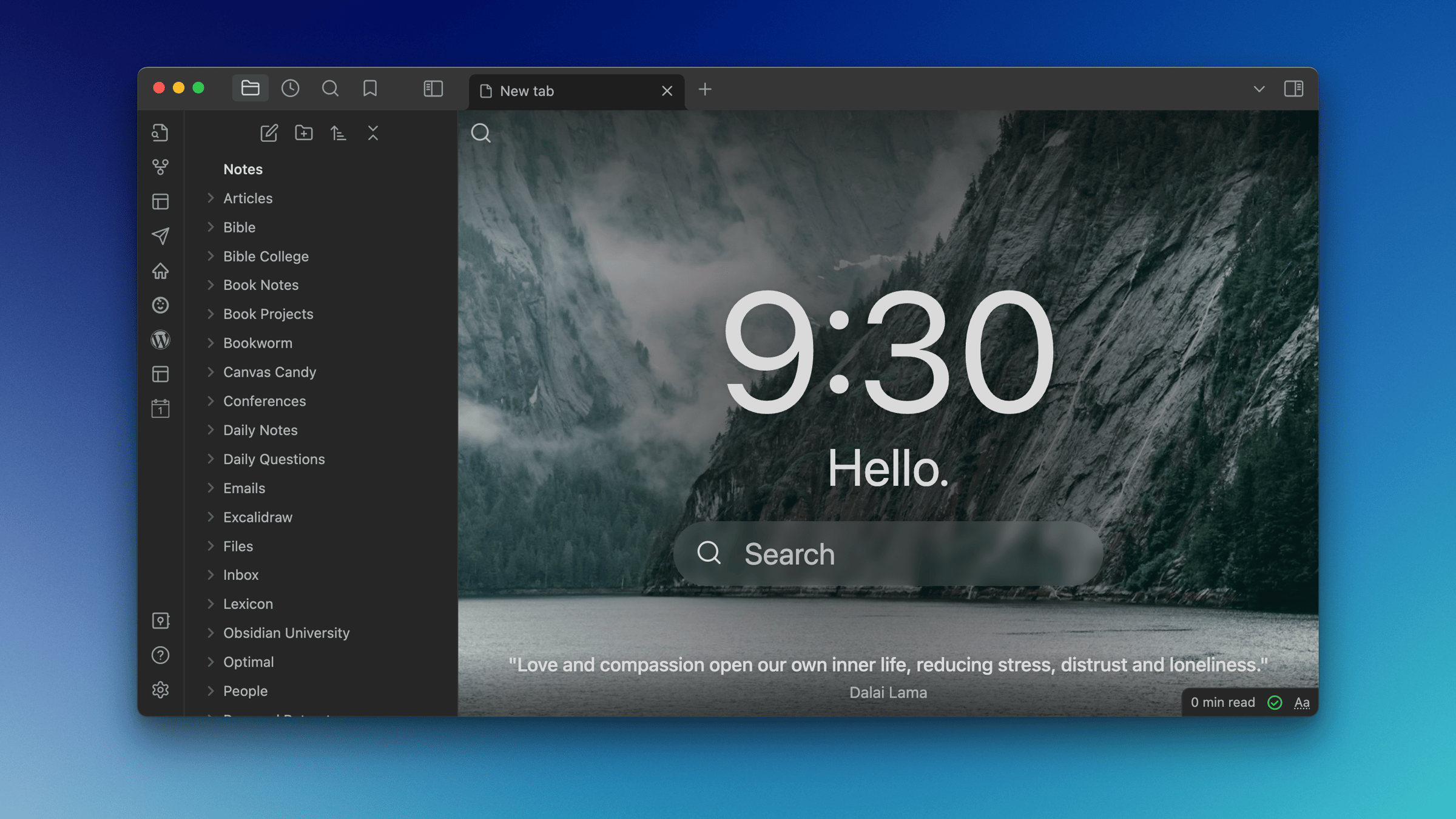This screenshot has height=819, width=1456.
Task: Expand the Articles folder
Action: pos(211,198)
